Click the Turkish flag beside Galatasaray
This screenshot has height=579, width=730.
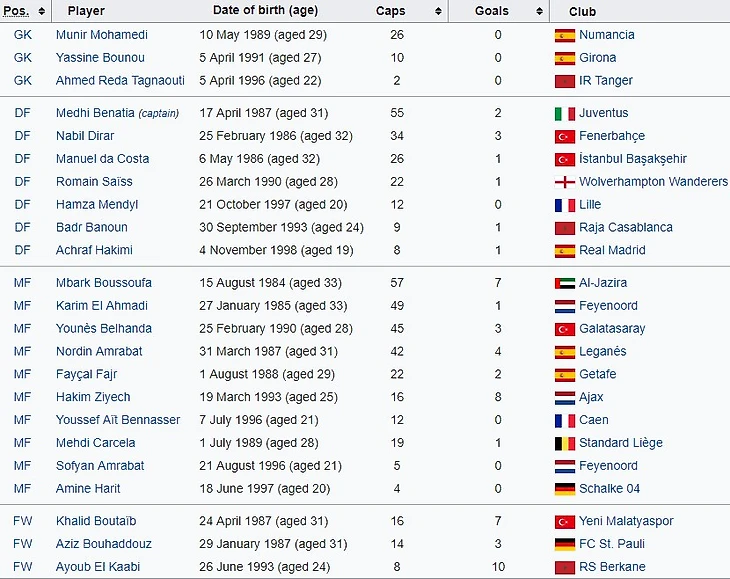(x=565, y=329)
